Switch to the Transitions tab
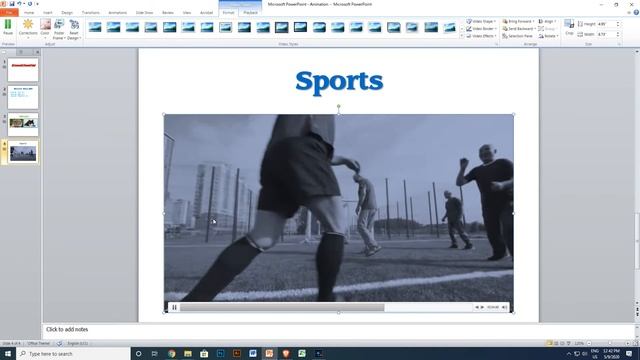This screenshot has height=360, width=640. 91,13
